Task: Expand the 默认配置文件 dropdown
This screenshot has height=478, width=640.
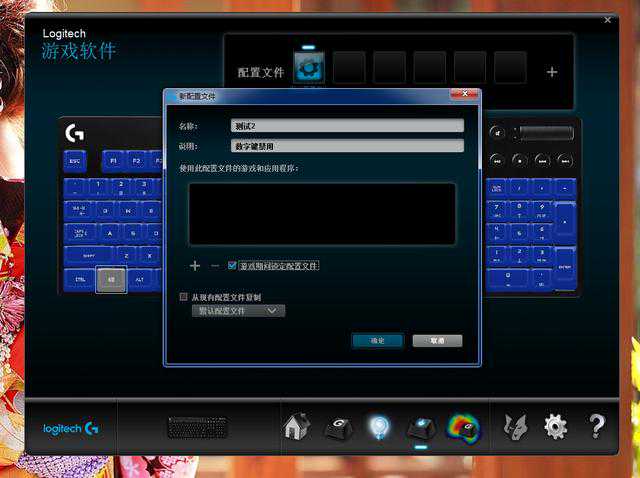Action: tap(238, 311)
